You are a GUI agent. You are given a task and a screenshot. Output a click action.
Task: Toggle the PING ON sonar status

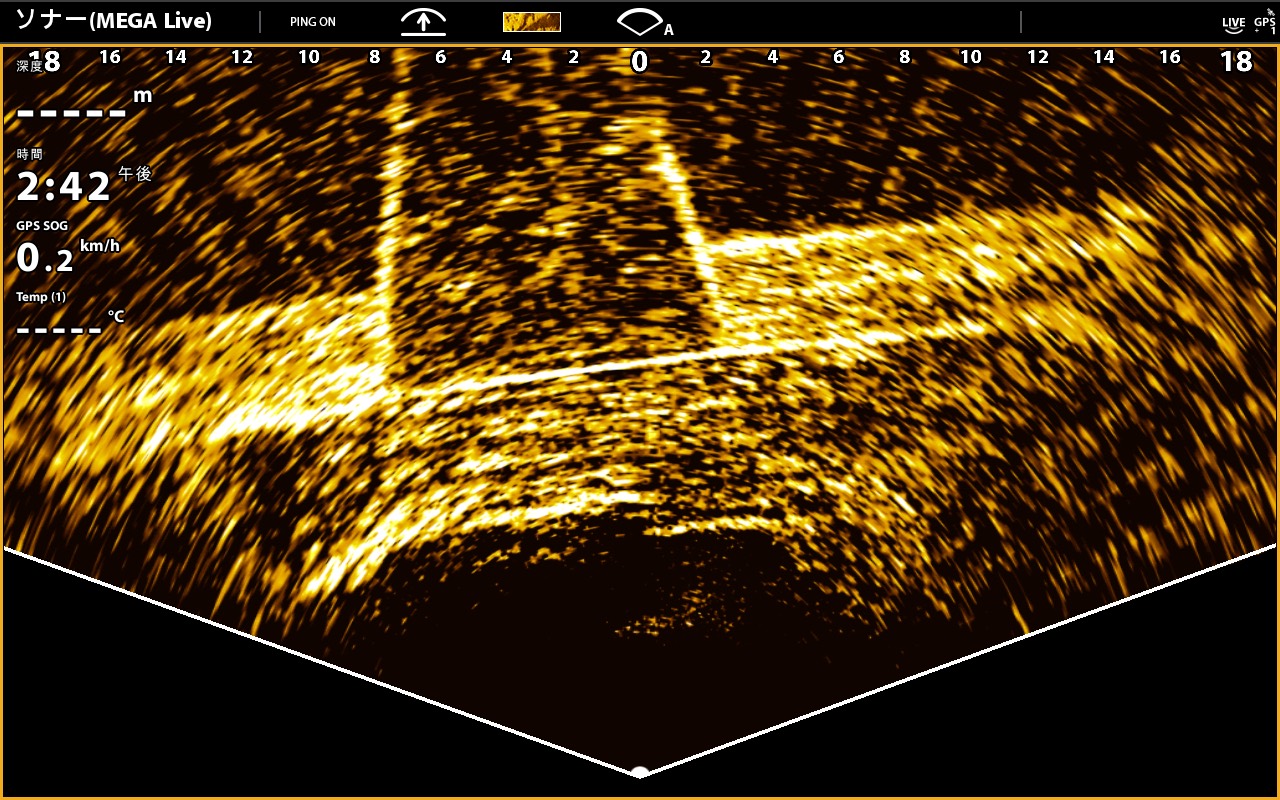pos(313,22)
